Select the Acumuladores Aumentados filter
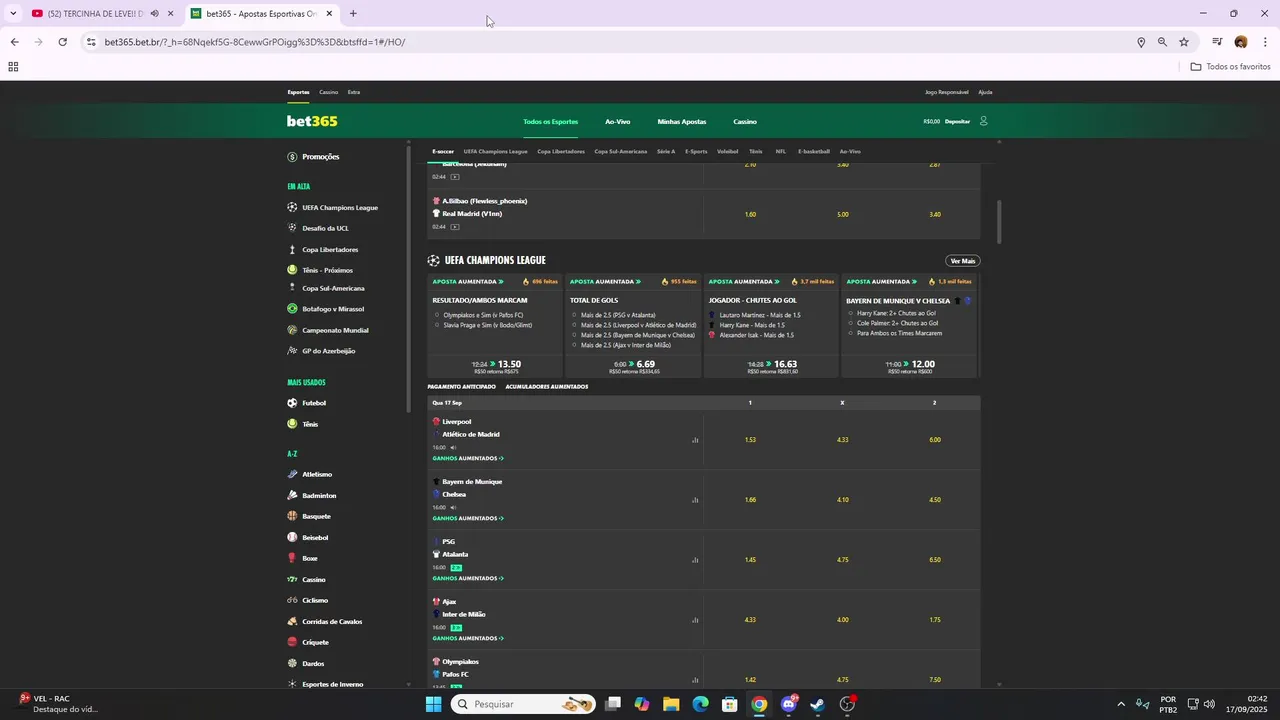The image size is (1280, 720). click(547, 387)
